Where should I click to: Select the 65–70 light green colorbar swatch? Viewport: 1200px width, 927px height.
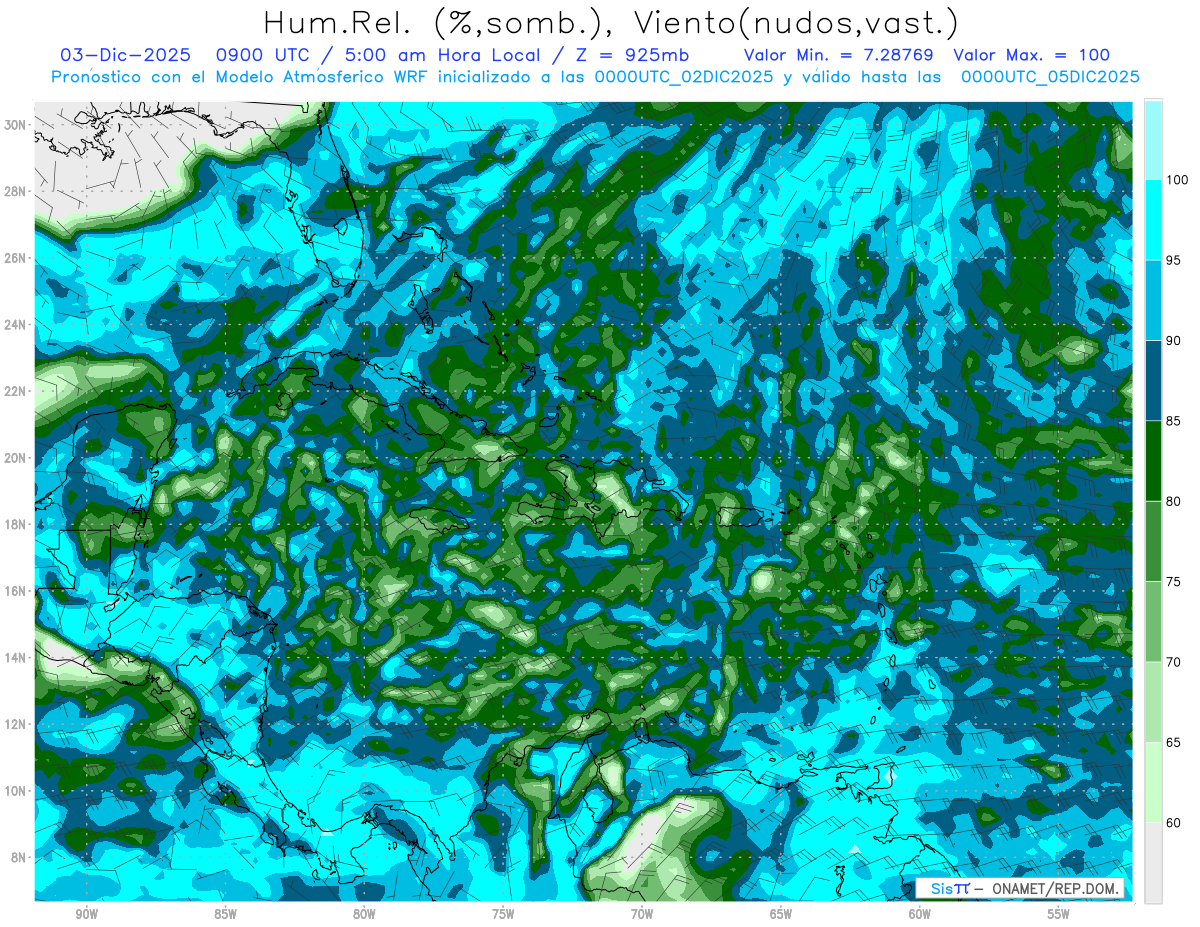click(x=1153, y=702)
